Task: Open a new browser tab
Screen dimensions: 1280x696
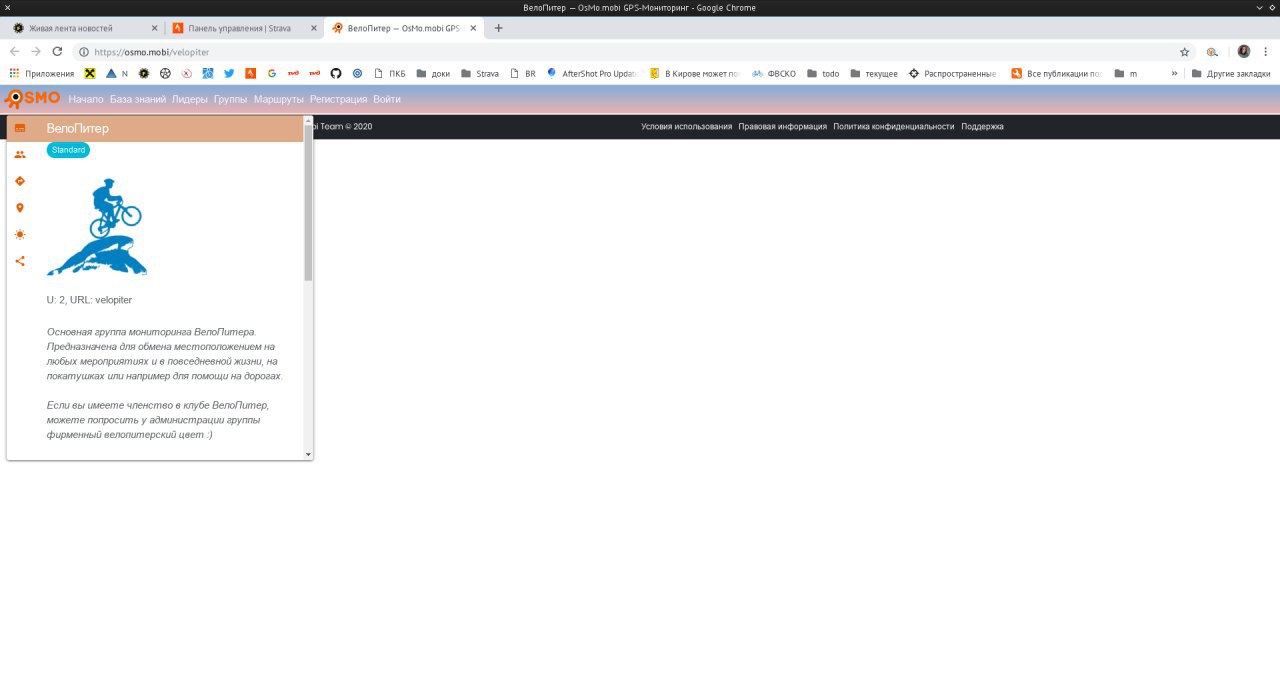Action: [x=499, y=28]
